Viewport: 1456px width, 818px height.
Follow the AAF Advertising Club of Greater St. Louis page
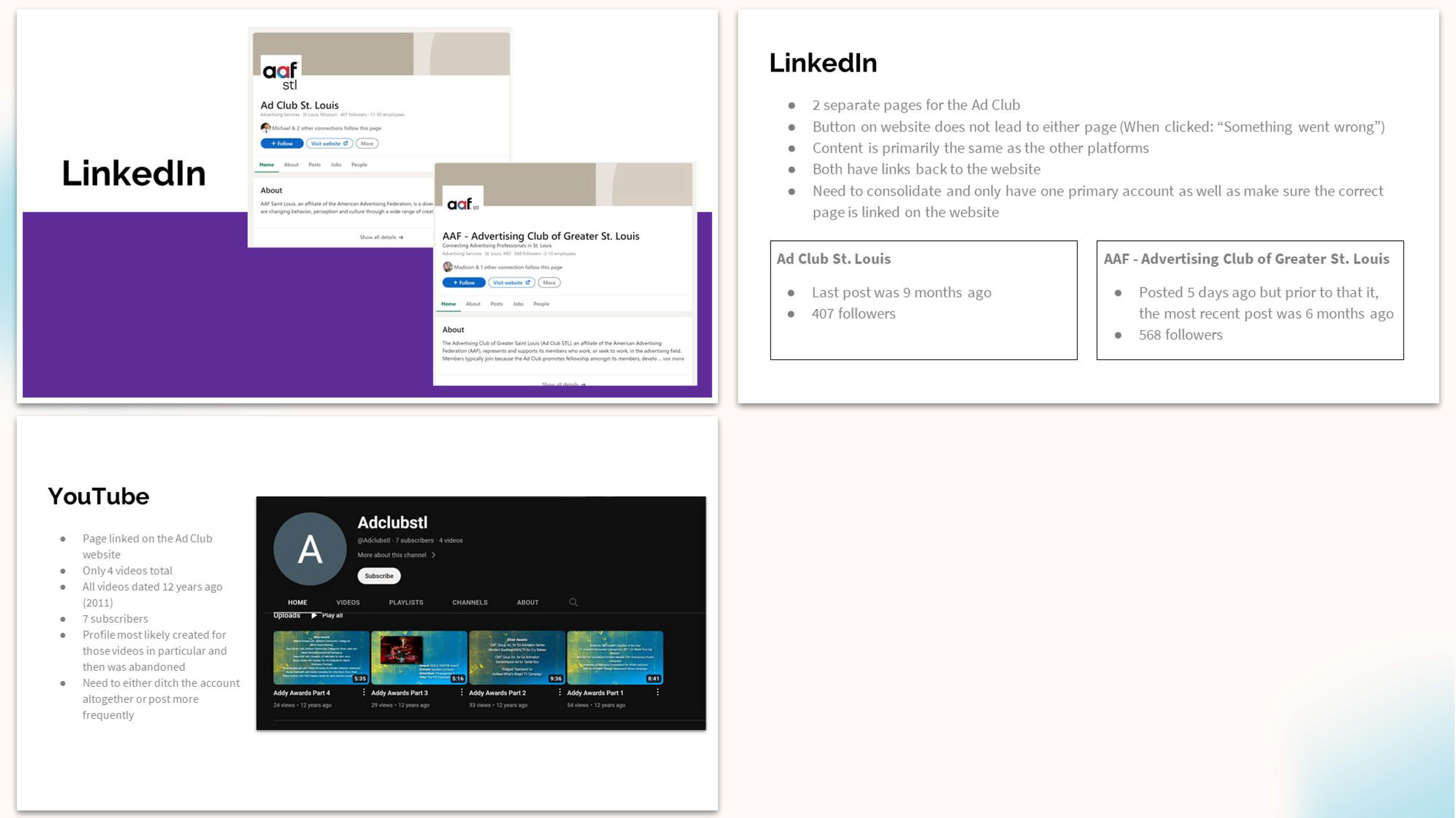coord(463,283)
